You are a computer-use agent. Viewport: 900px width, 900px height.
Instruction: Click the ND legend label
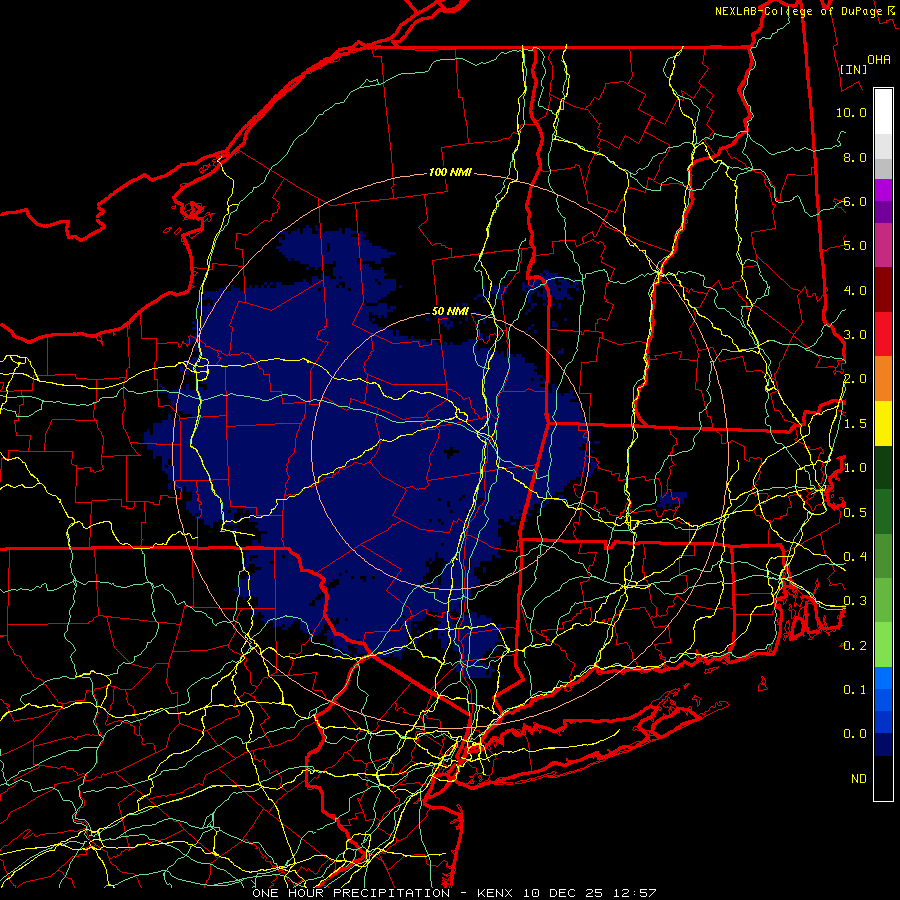[859, 779]
